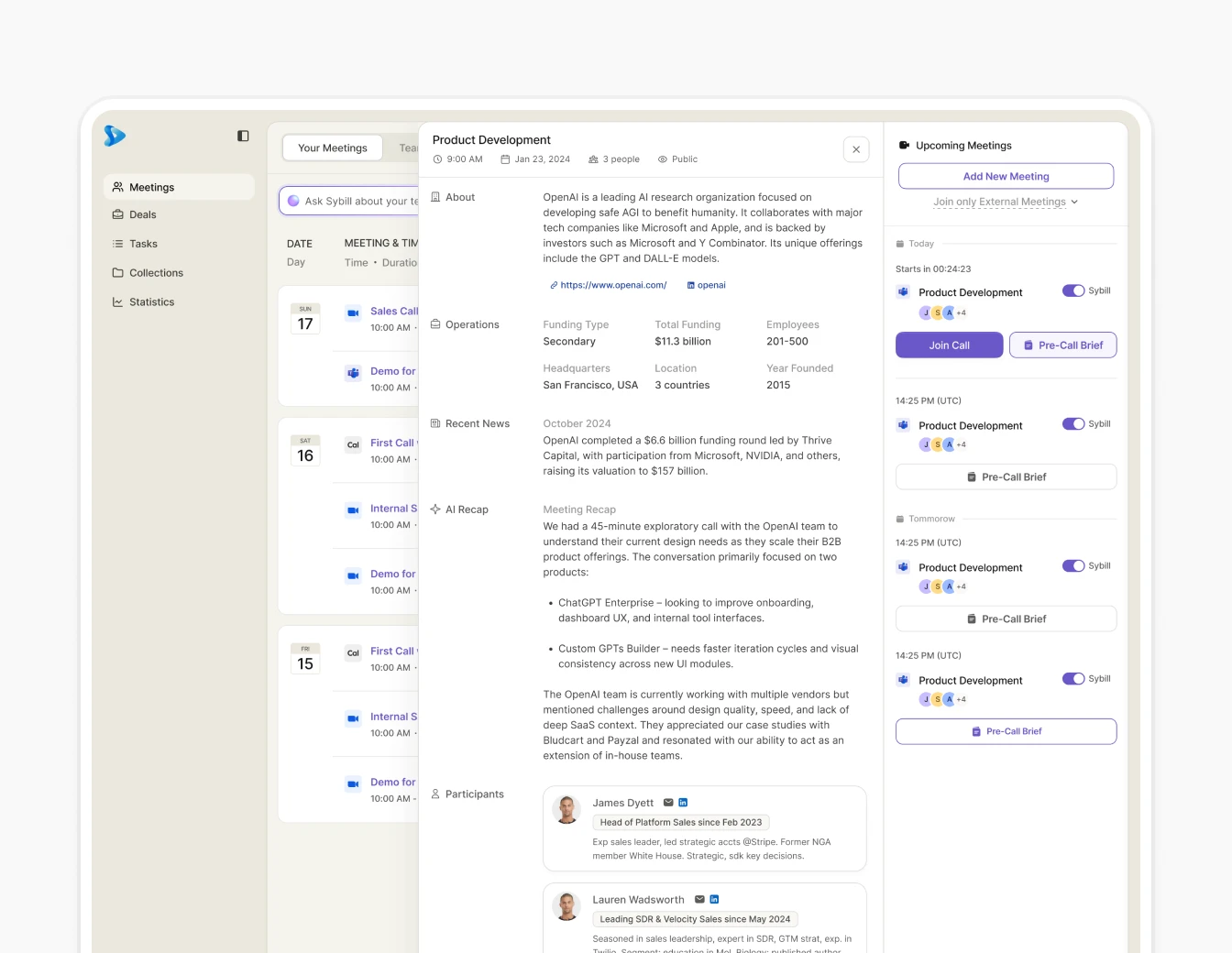Click James Dyett's email icon

coord(668,803)
